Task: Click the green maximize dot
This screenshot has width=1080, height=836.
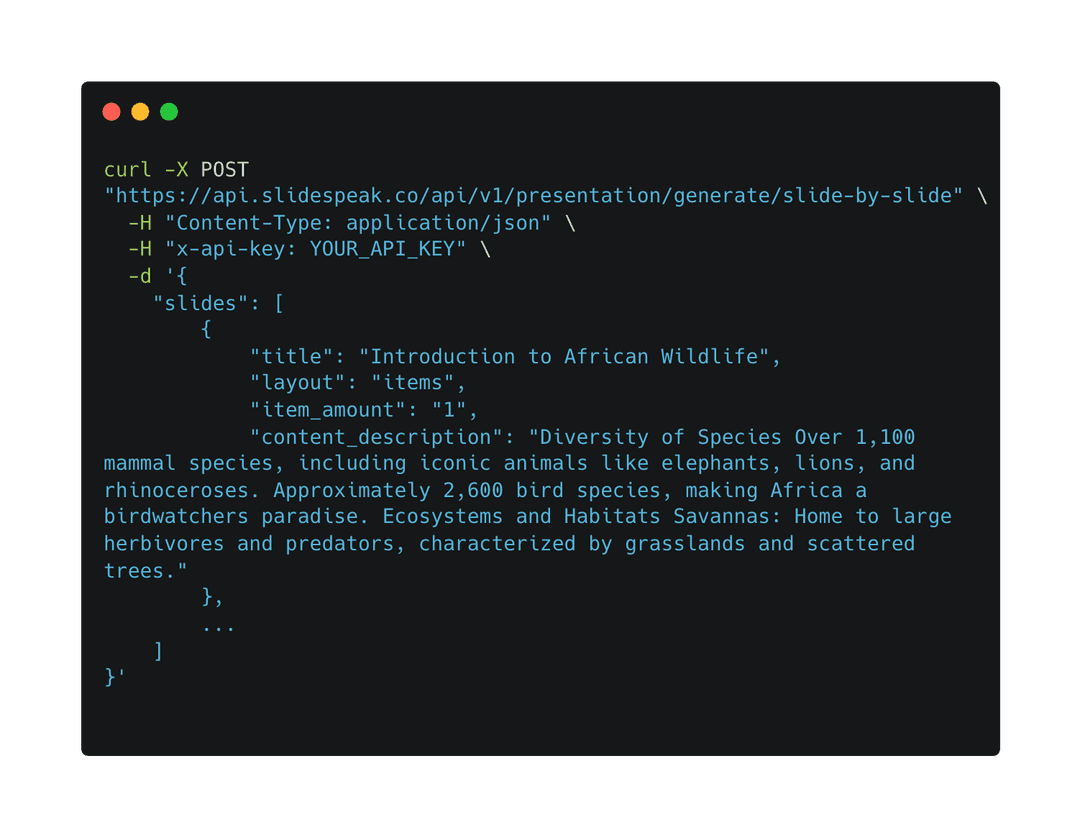Action: pos(169,112)
